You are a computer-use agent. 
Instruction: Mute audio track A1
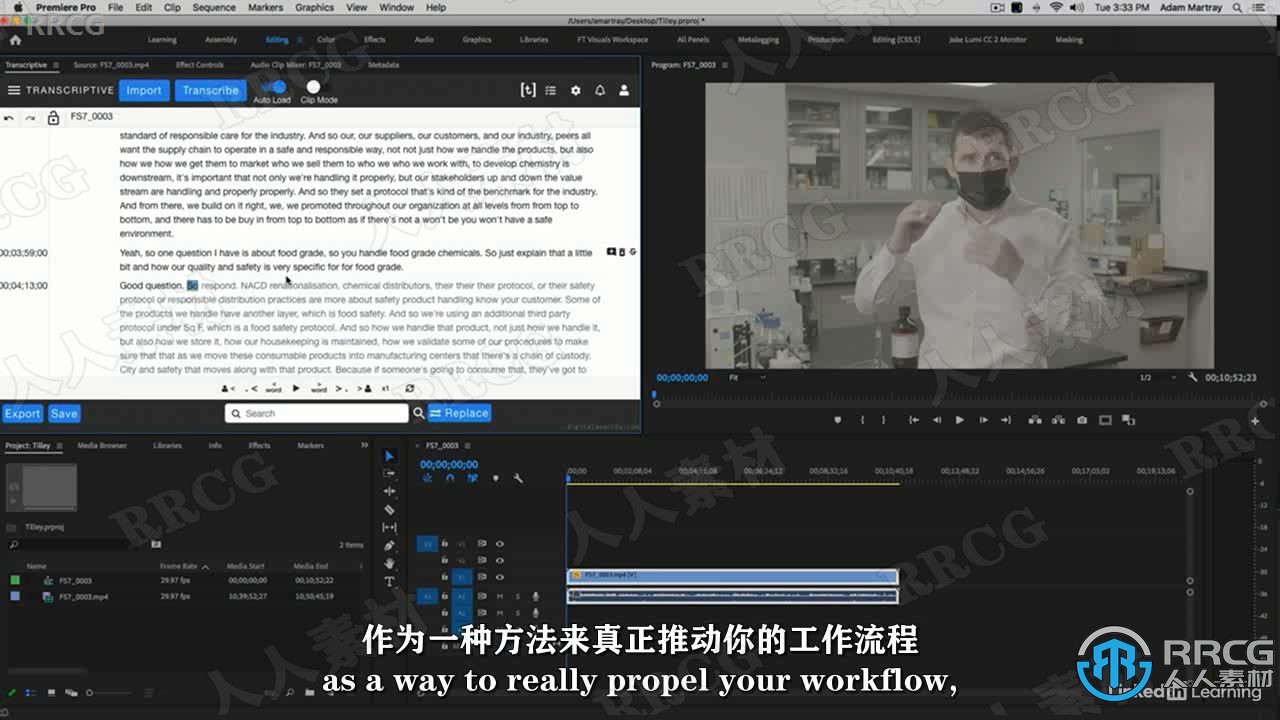(500, 596)
